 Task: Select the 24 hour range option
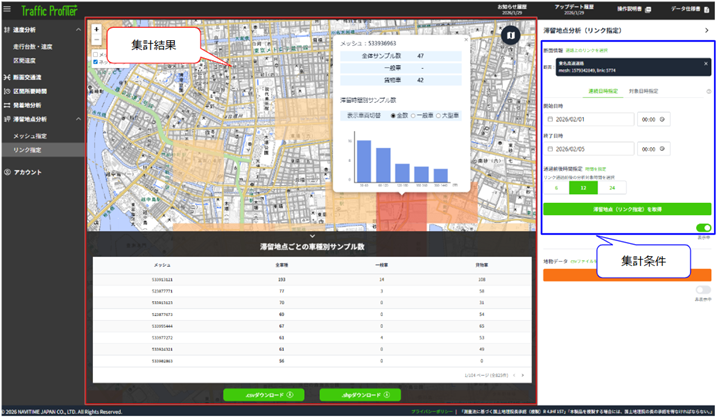[612, 188]
